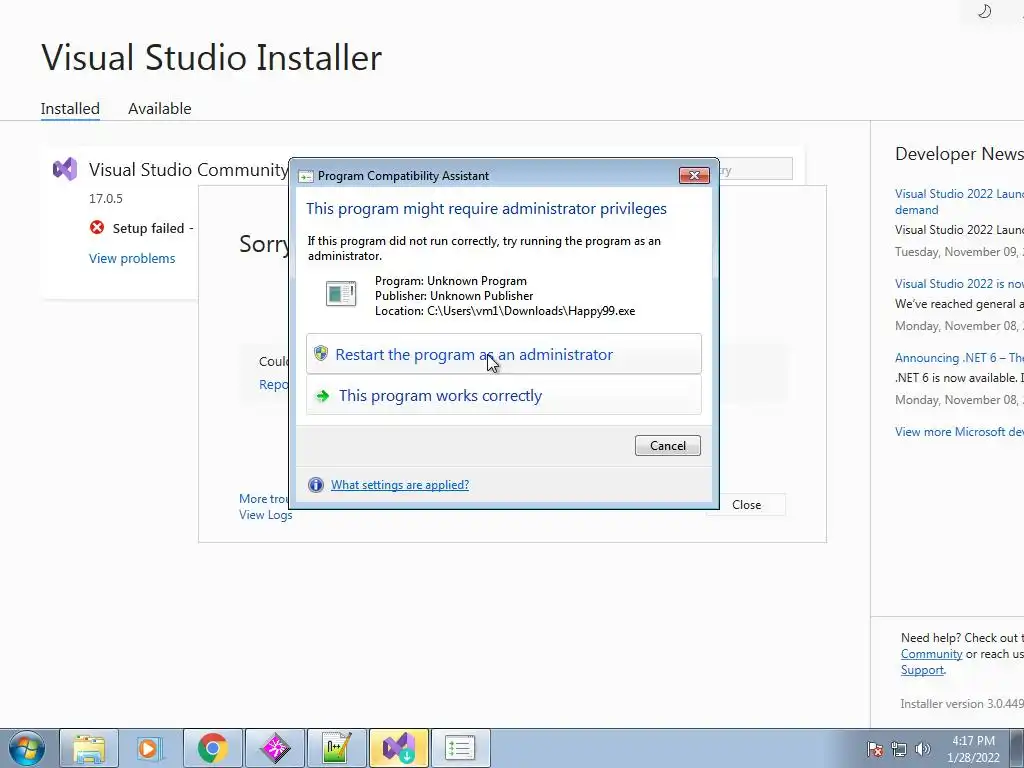Open the Windows Start menu
Screen dimensions: 1024x768
[26, 748]
